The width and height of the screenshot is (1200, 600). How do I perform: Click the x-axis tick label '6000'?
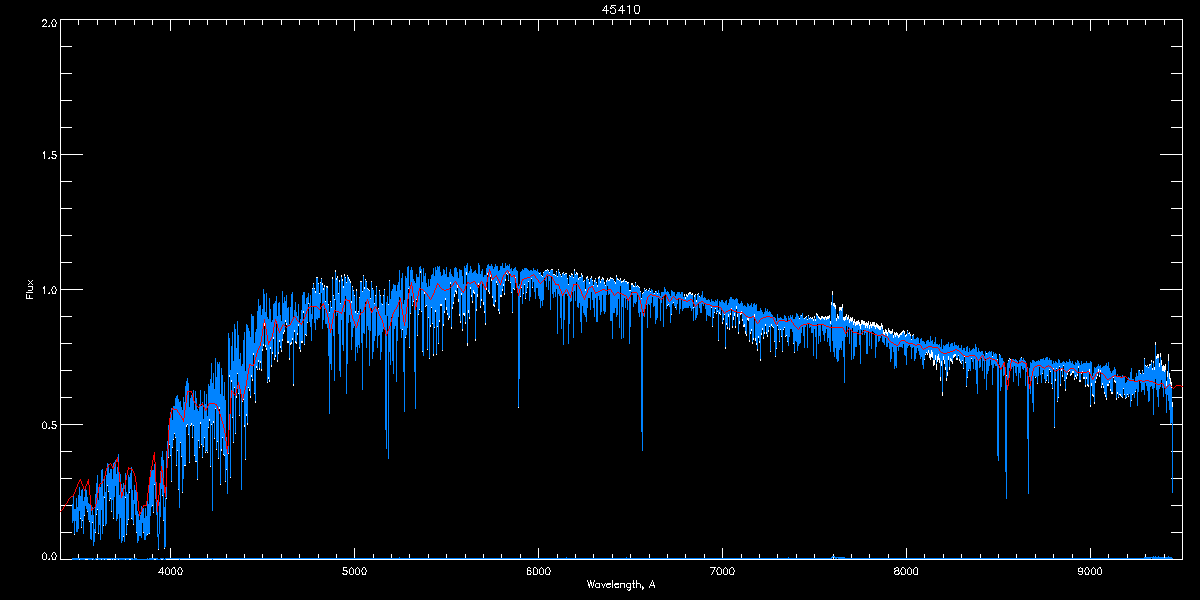pos(539,572)
